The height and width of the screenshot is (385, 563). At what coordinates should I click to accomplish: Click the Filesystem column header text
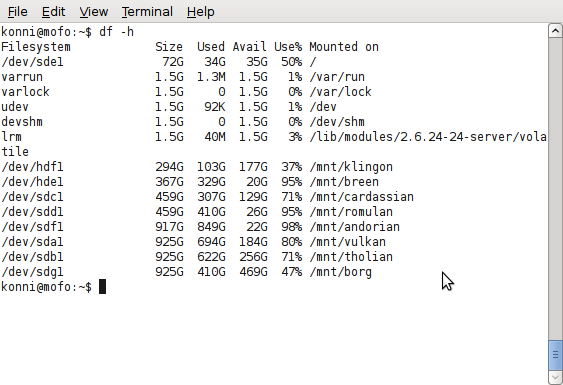pos(36,47)
